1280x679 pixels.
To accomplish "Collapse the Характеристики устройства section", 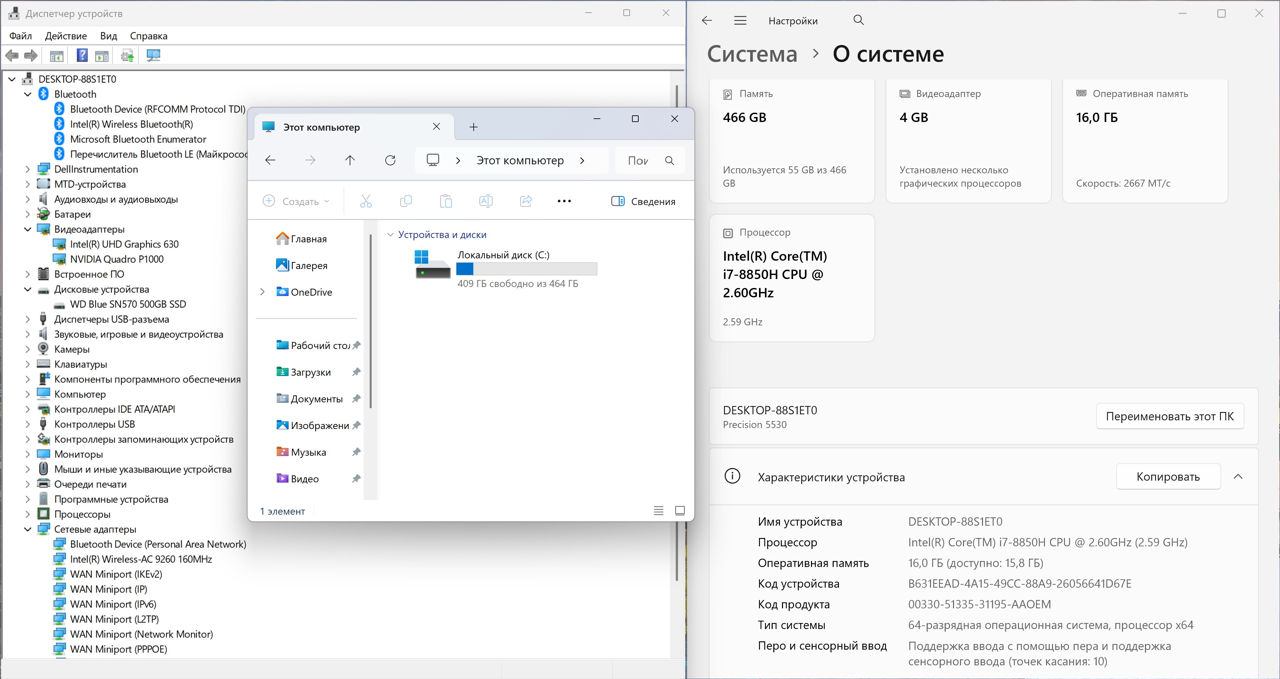I will [x=1238, y=477].
